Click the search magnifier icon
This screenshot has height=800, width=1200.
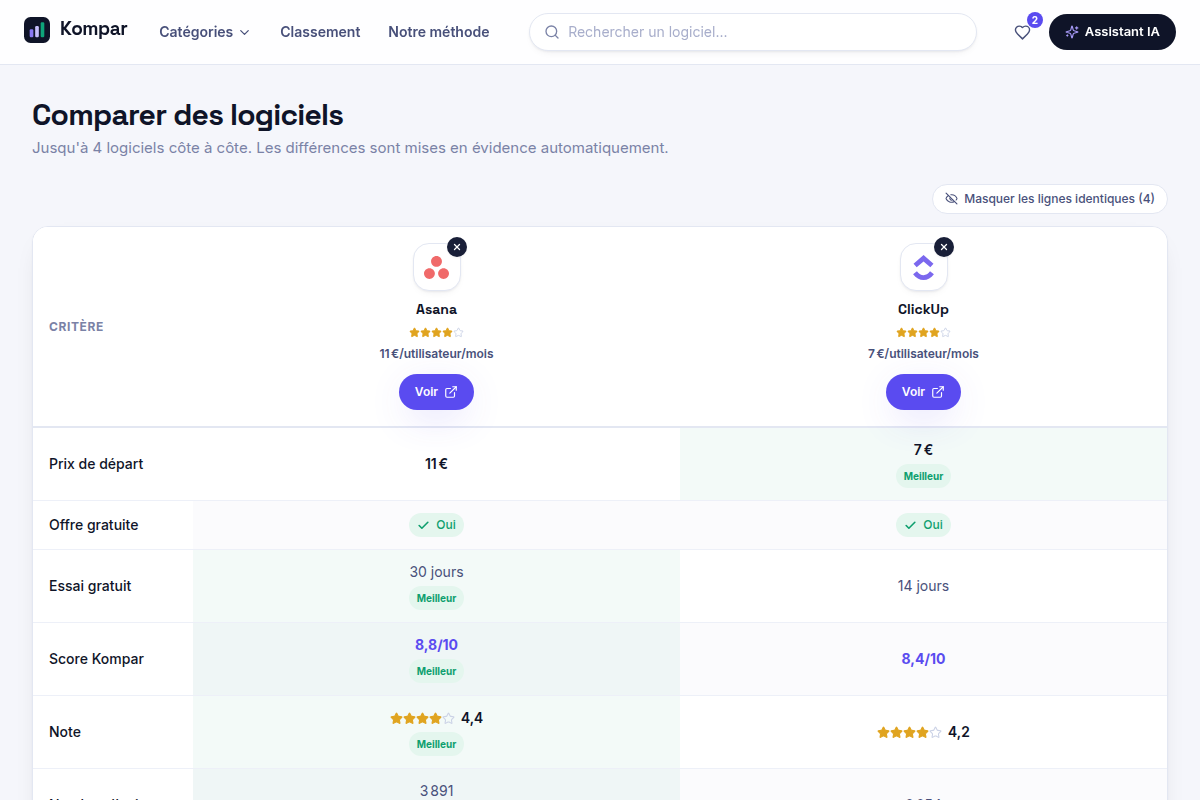pos(552,32)
